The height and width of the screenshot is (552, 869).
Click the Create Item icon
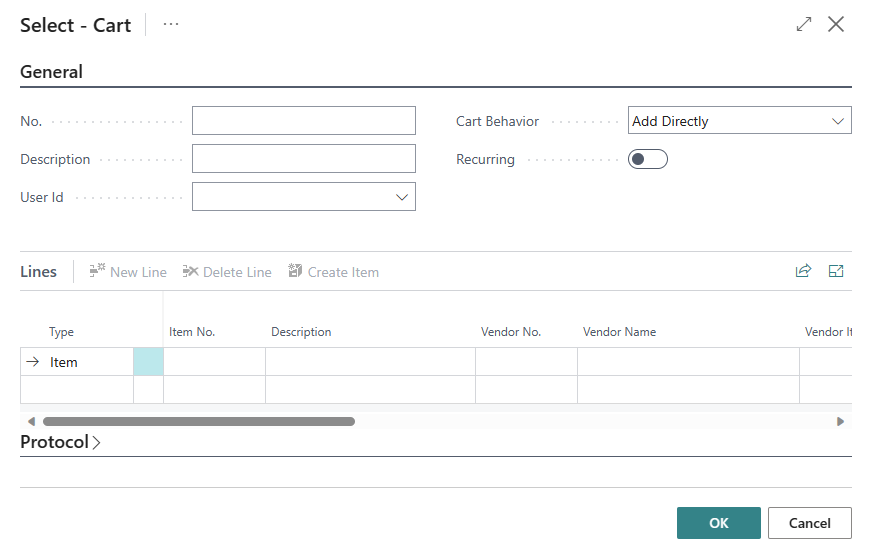(x=295, y=271)
